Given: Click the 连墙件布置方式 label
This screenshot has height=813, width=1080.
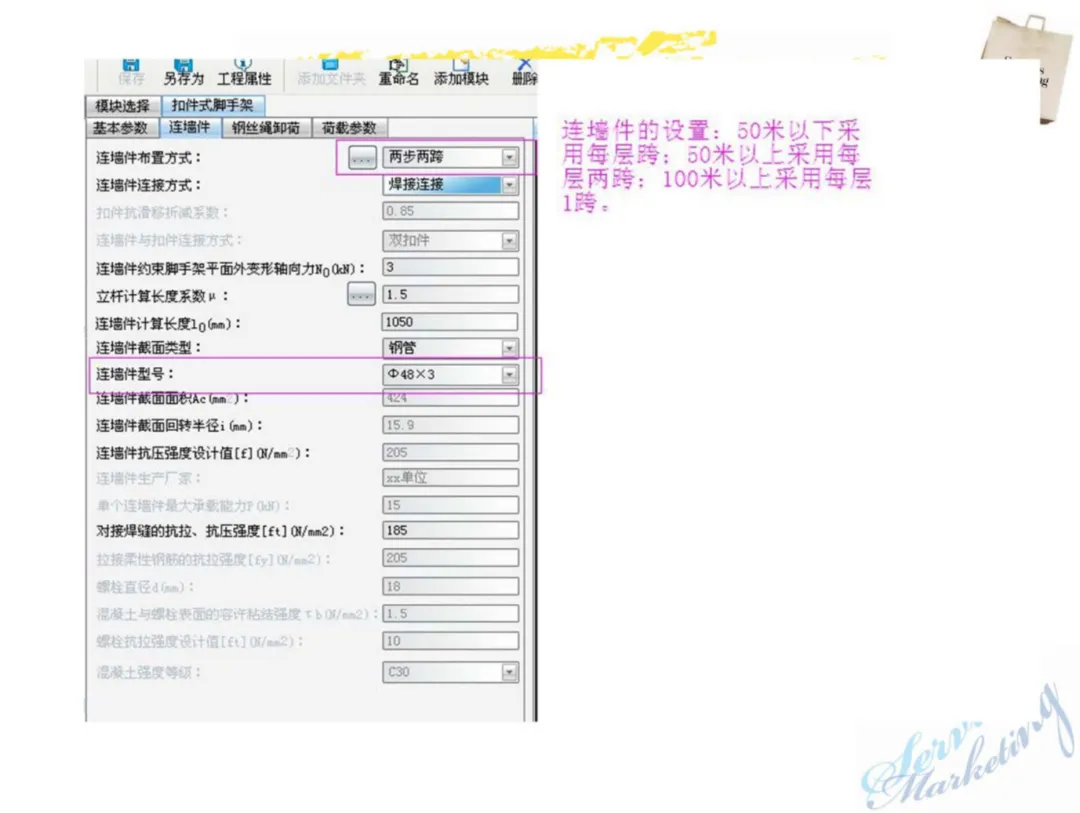Looking at the screenshot, I should (x=148, y=158).
